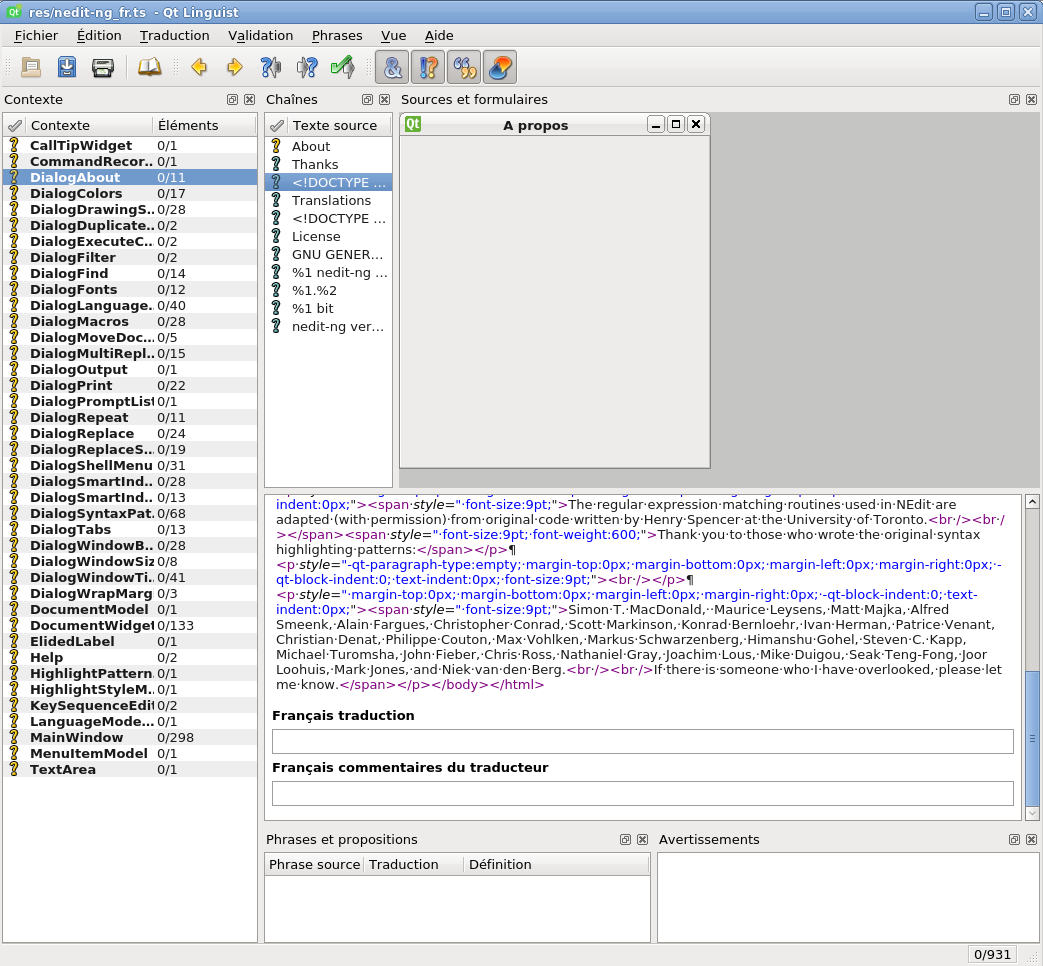Select the '%1 bit' source string
Viewport: 1043px width, 966px height.
coord(329,308)
